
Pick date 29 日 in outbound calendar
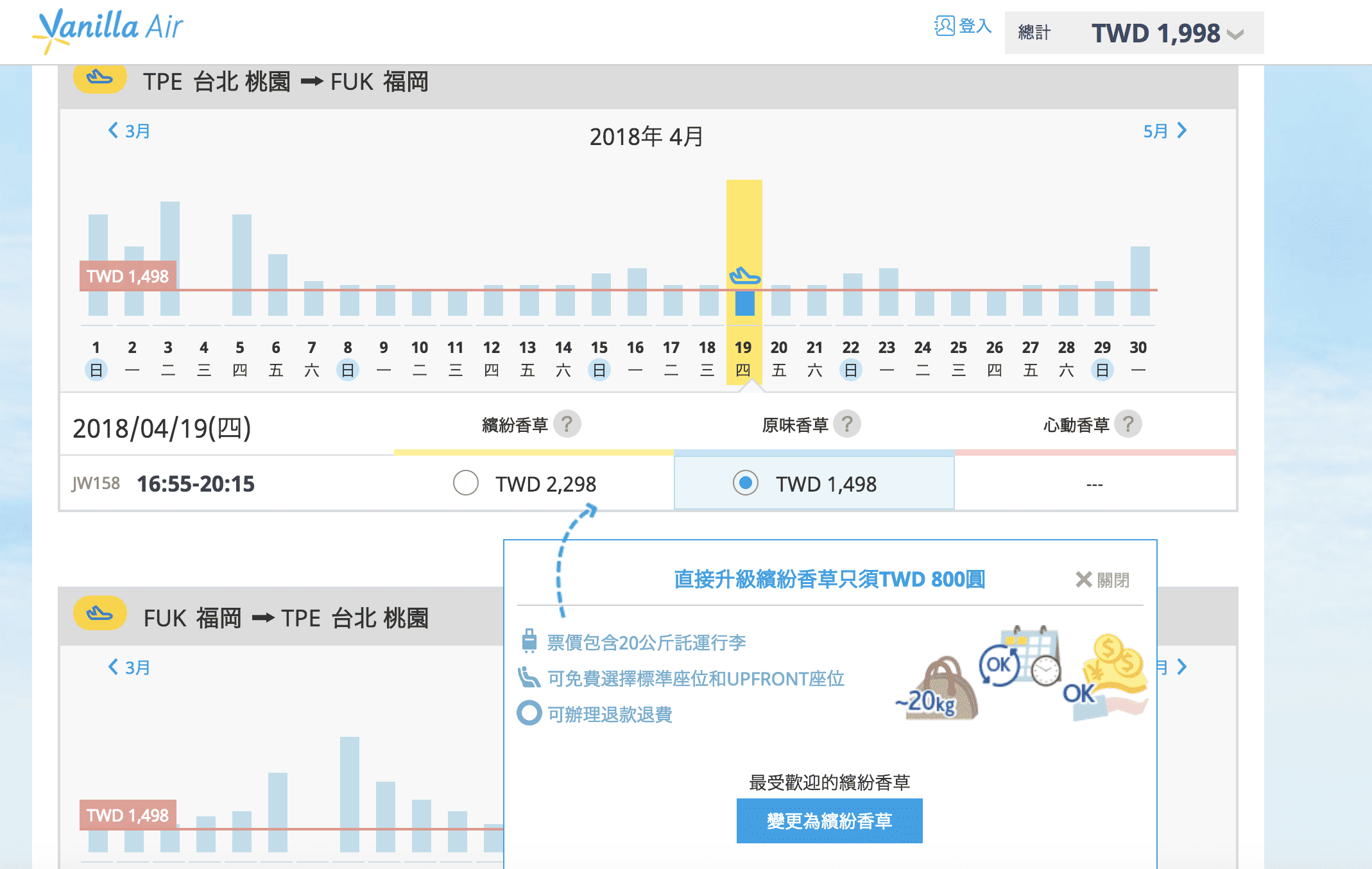point(1102,358)
